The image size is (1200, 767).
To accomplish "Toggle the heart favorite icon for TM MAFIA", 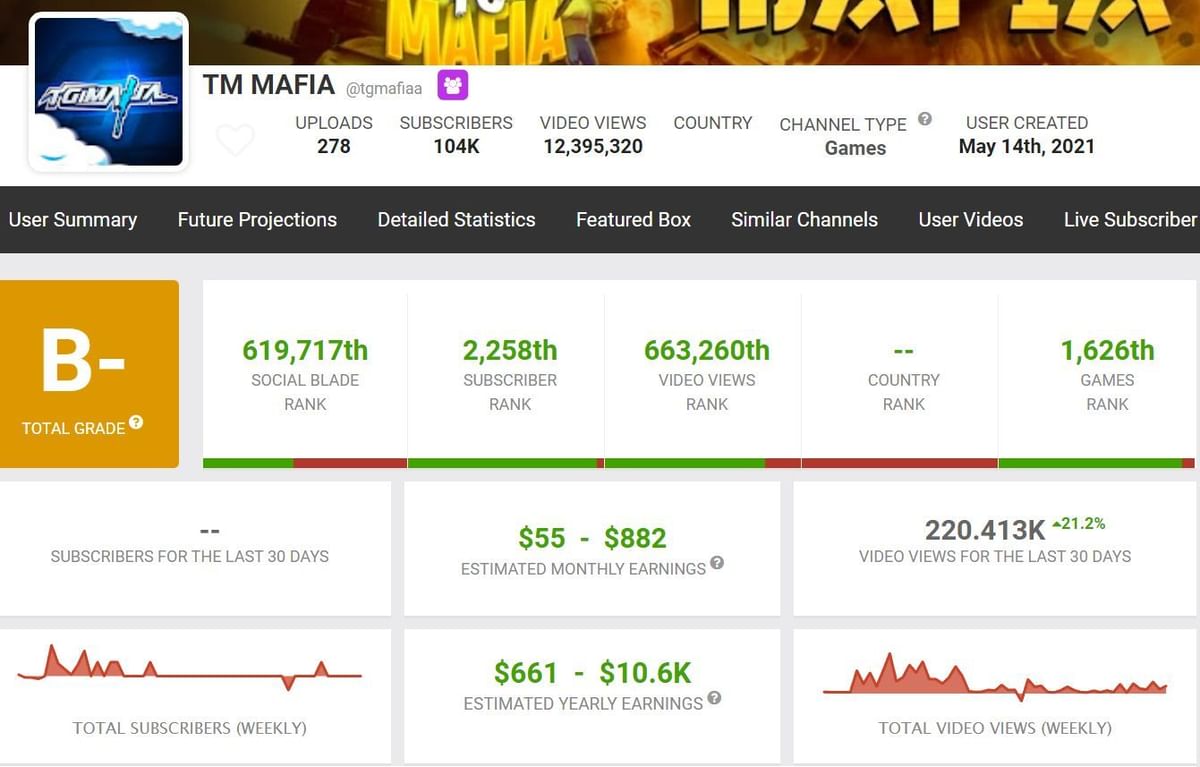I will pyautogui.click(x=236, y=141).
